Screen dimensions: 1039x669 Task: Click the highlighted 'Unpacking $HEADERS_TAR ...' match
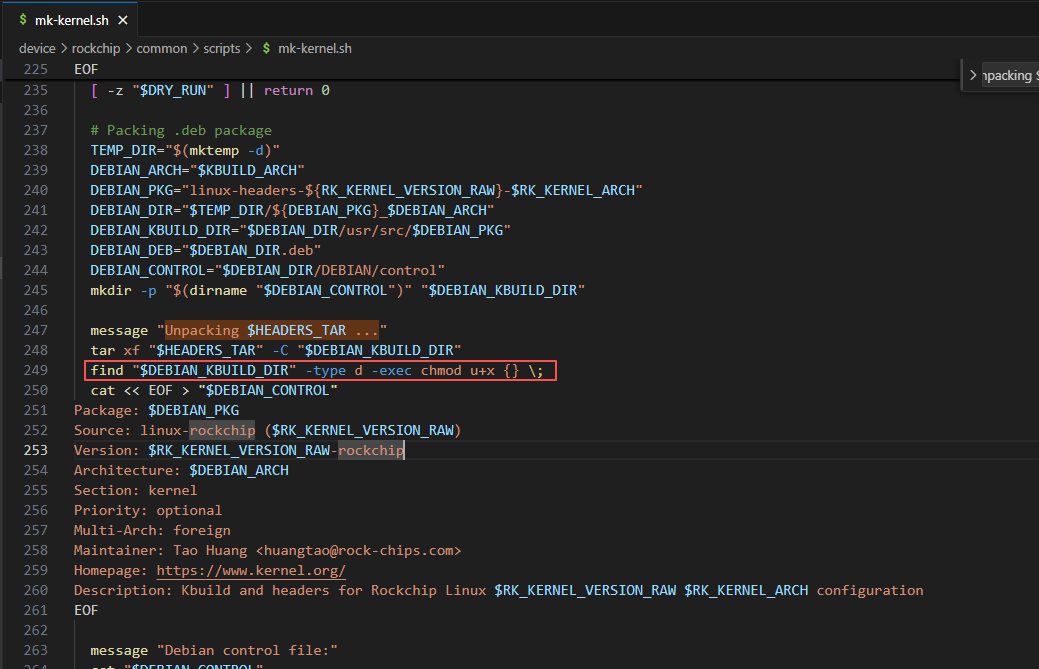[x=272, y=331]
